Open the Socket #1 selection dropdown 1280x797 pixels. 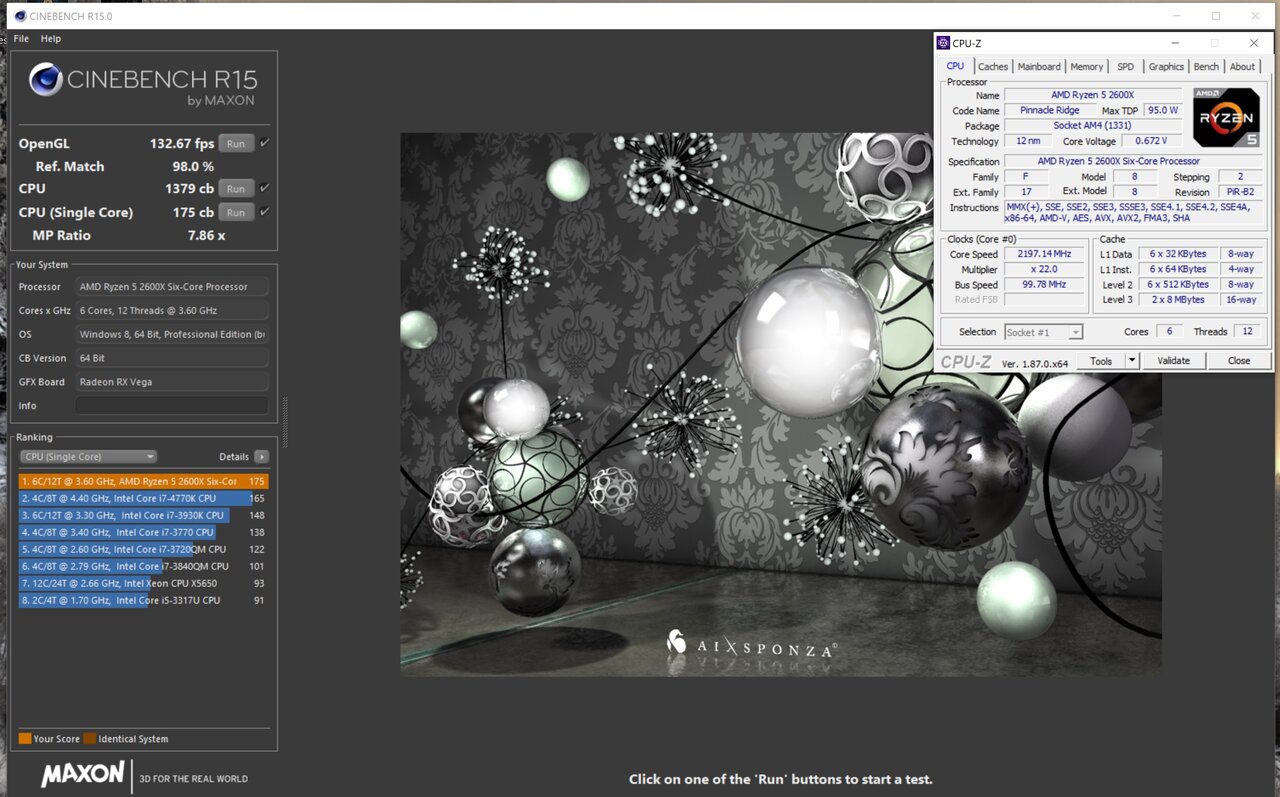point(1044,332)
